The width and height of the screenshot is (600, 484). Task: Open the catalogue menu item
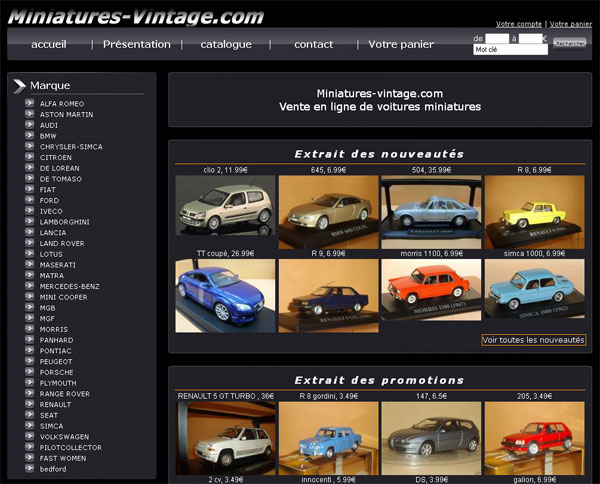(x=226, y=44)
